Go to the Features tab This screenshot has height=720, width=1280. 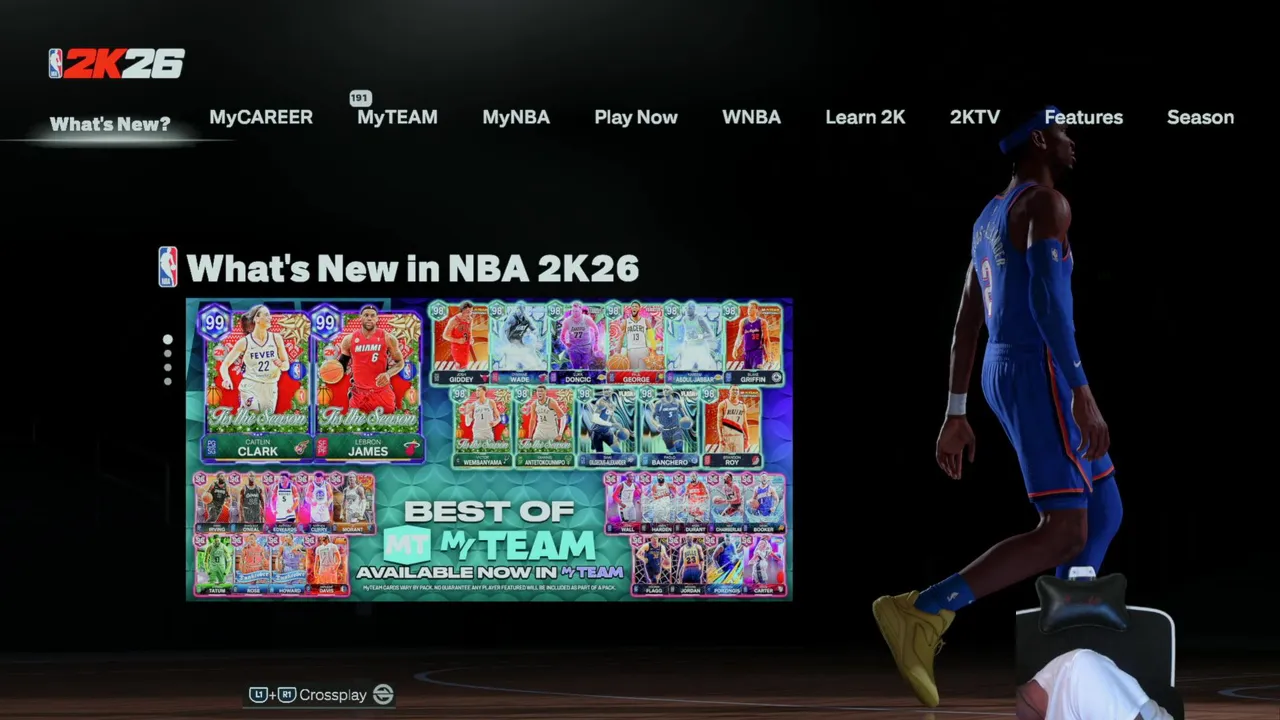click(1083, 117)
